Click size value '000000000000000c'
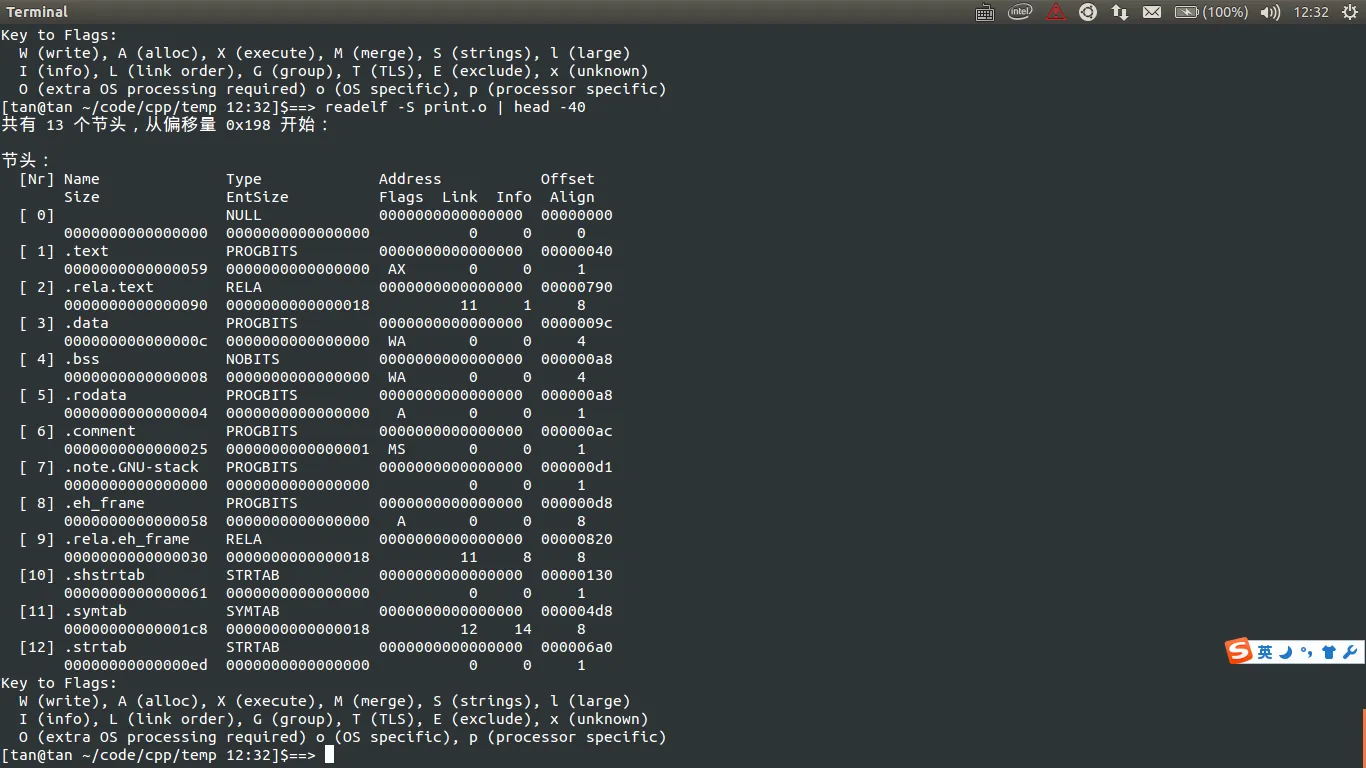The image size is (1366, 768). 136,341
